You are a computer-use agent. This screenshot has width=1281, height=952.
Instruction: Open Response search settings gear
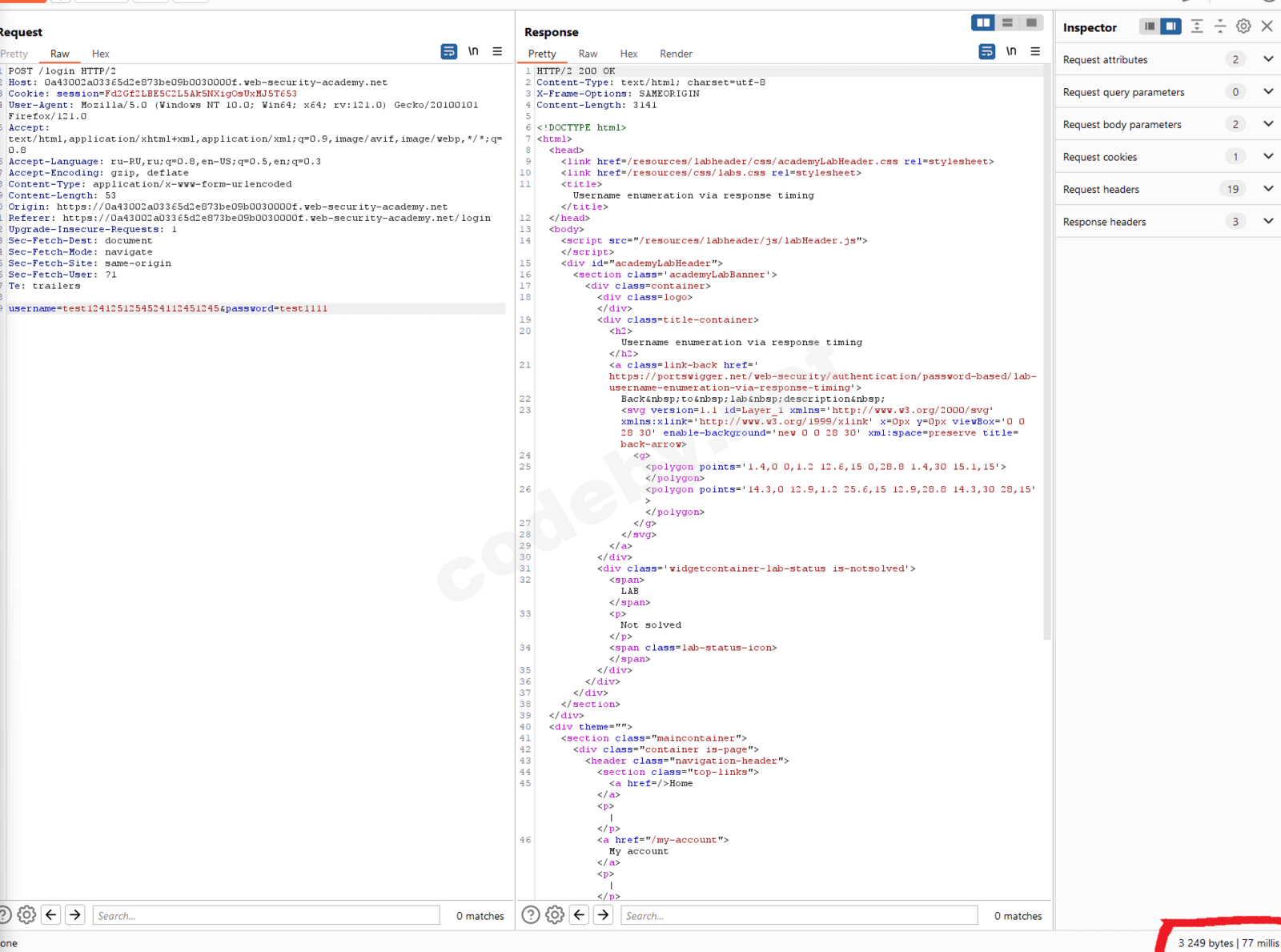[555, 914]
